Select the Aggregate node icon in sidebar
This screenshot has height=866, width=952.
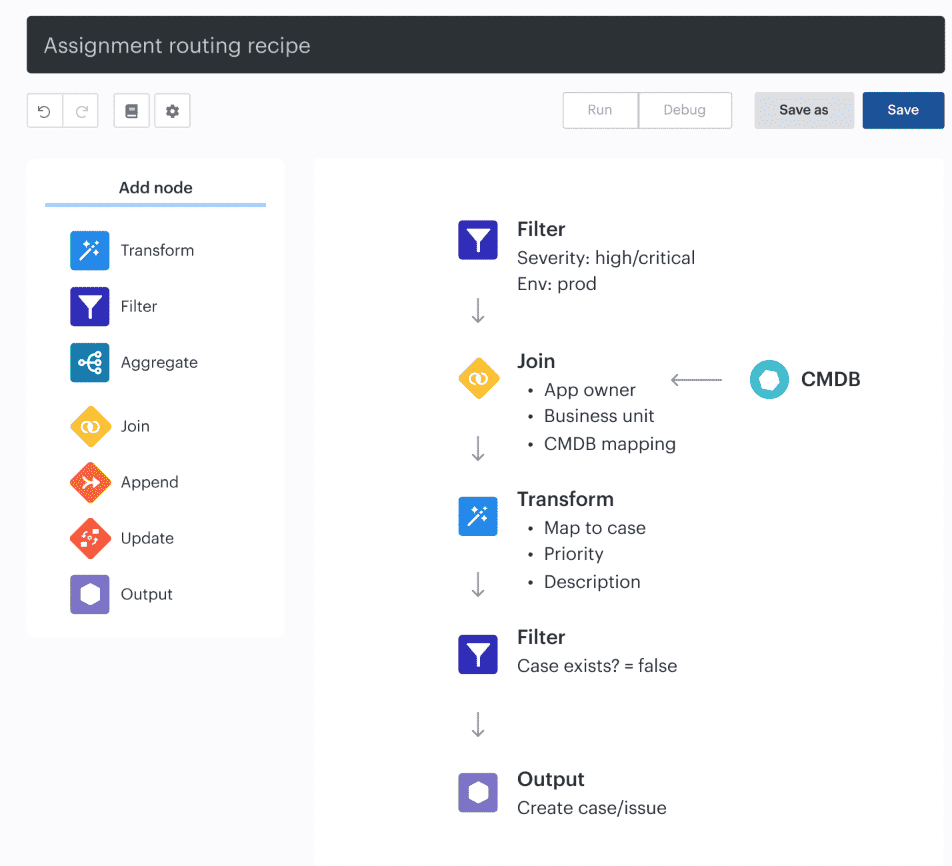pos(90,363)
